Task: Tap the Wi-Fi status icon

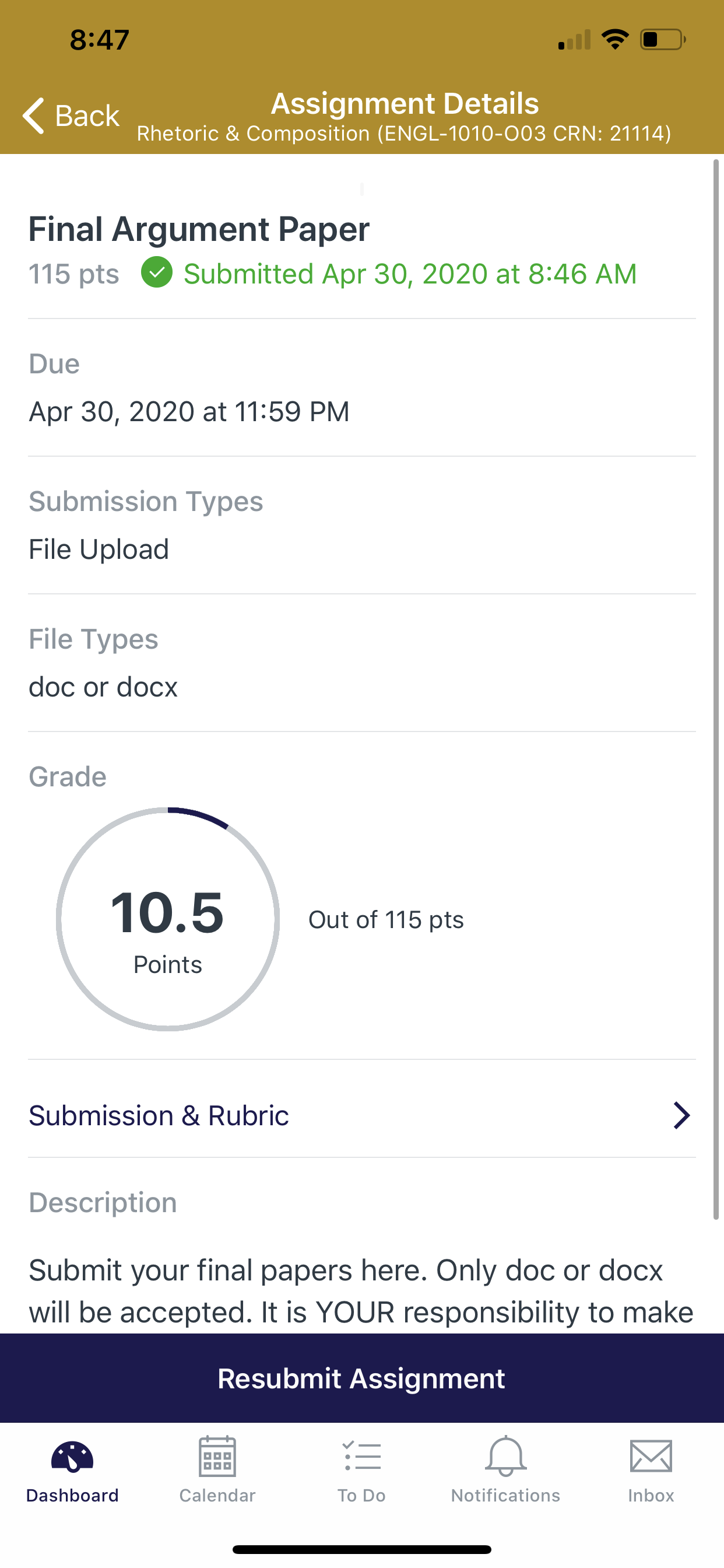Action: pyautogui.click(x=615, y=40)
